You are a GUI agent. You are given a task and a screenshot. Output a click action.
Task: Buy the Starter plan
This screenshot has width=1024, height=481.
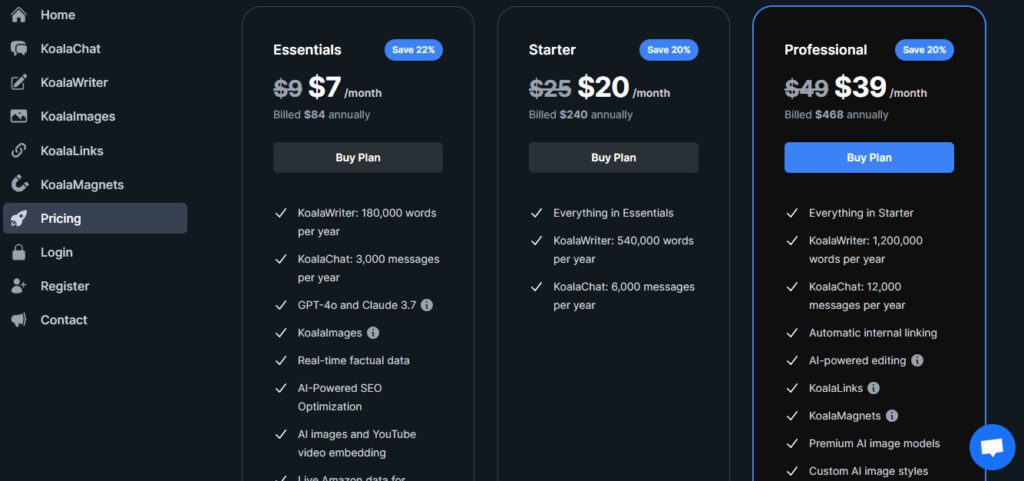(x=613, y=157)
